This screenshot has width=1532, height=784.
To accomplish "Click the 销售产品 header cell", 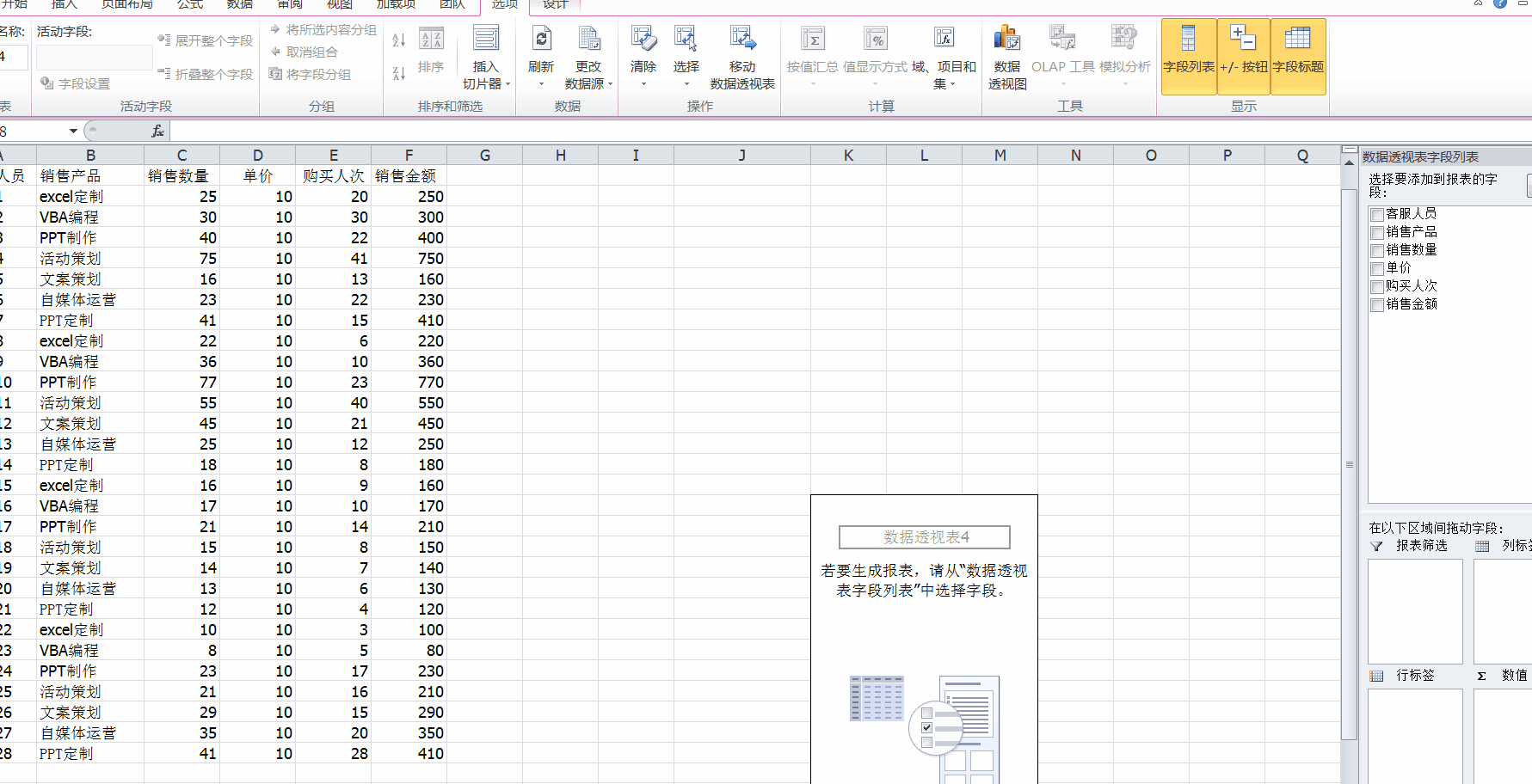I will coord(90,175).
